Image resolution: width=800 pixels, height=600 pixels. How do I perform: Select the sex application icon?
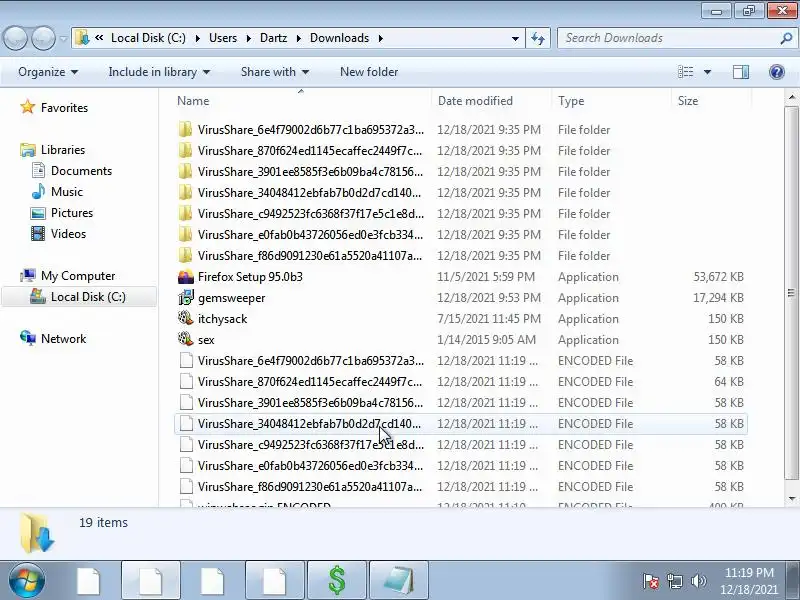tap(186, 340)
